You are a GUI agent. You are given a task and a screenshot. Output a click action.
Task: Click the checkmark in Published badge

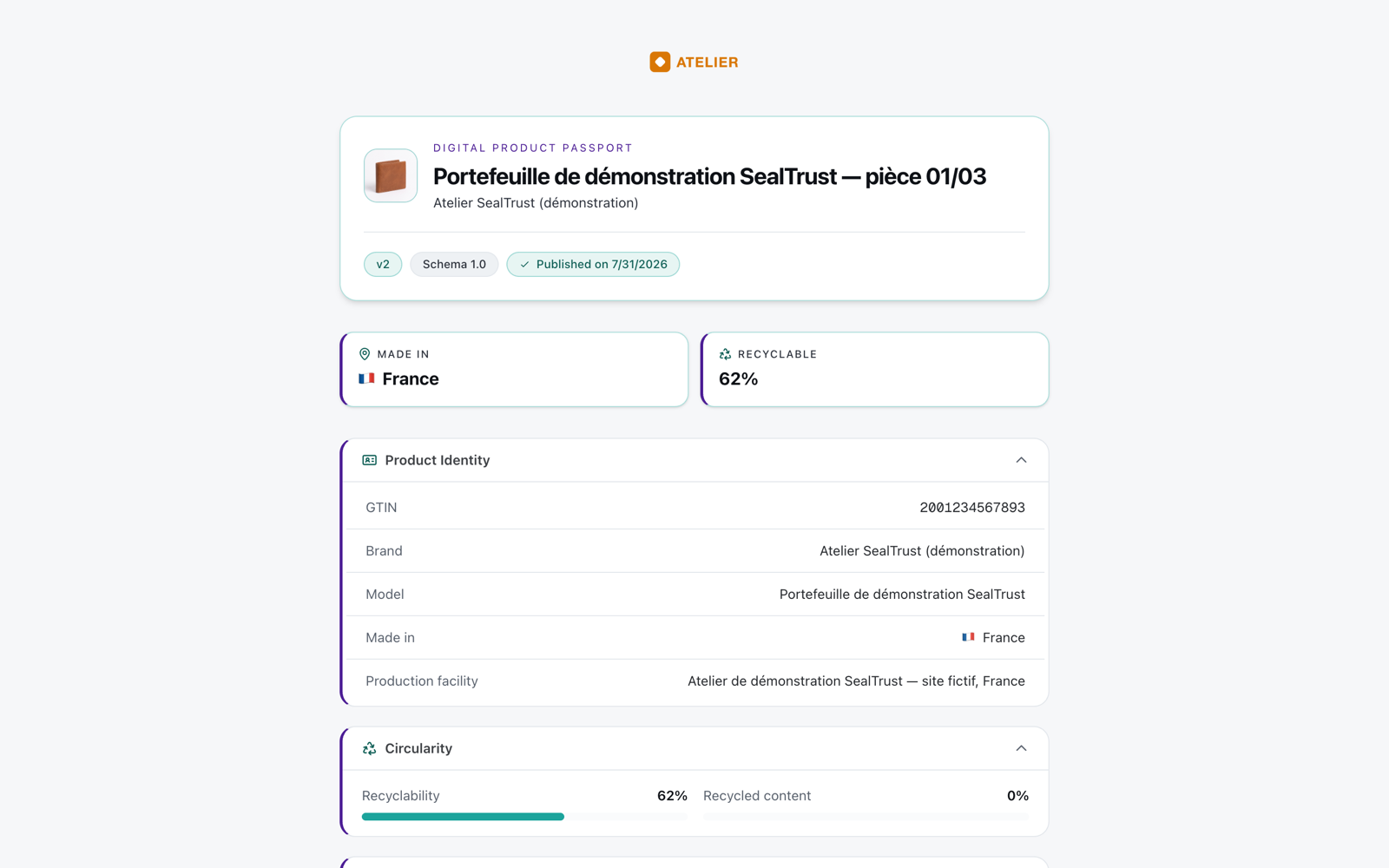(x=524, y=265)
